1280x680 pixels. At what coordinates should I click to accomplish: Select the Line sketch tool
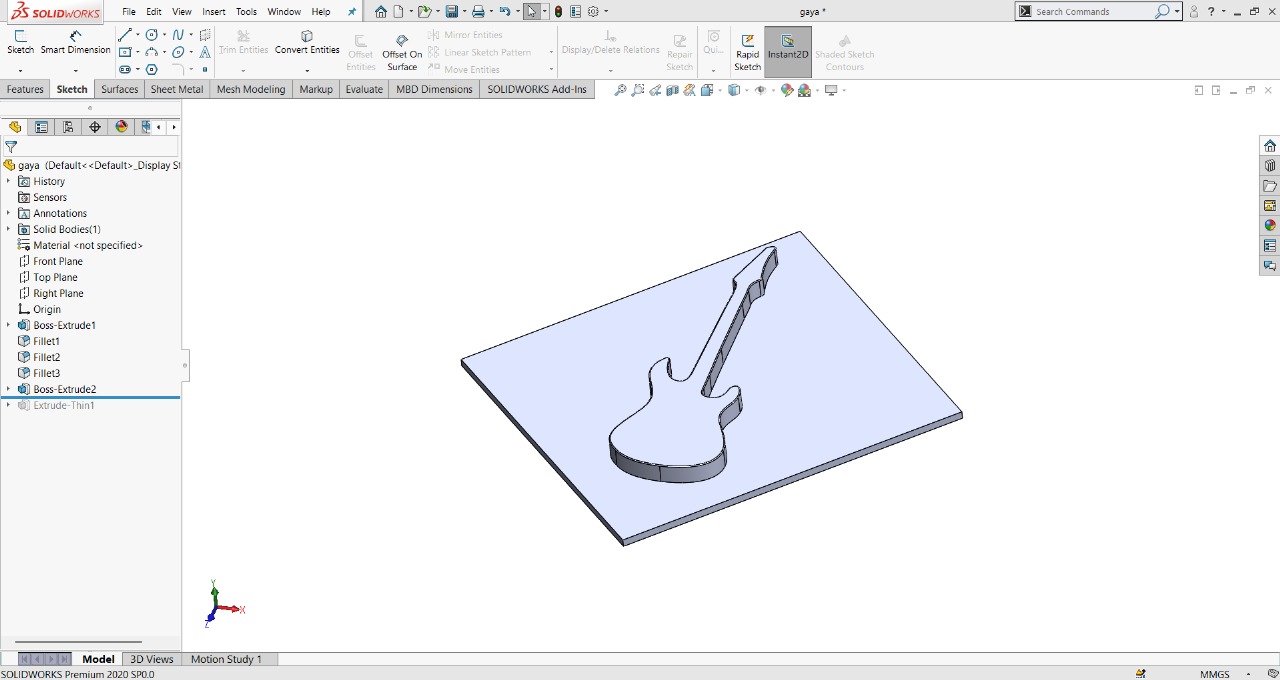pos(125,35)
